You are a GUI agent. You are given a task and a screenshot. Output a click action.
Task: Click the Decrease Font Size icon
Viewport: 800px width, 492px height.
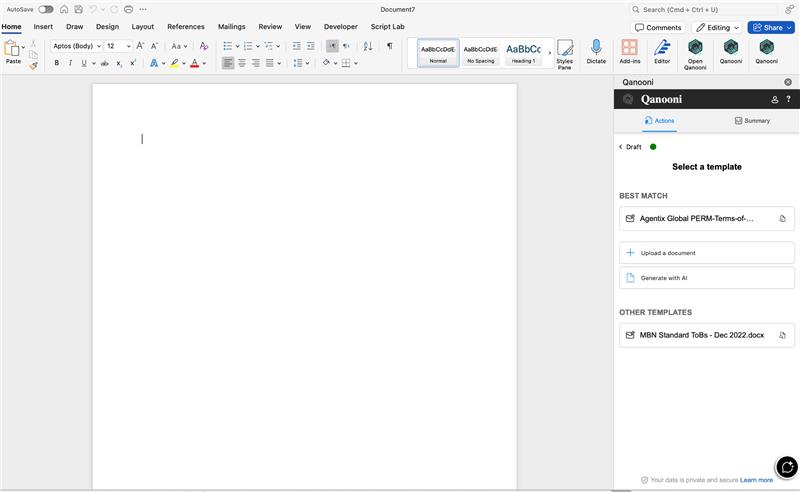click(x=154, y=46)
